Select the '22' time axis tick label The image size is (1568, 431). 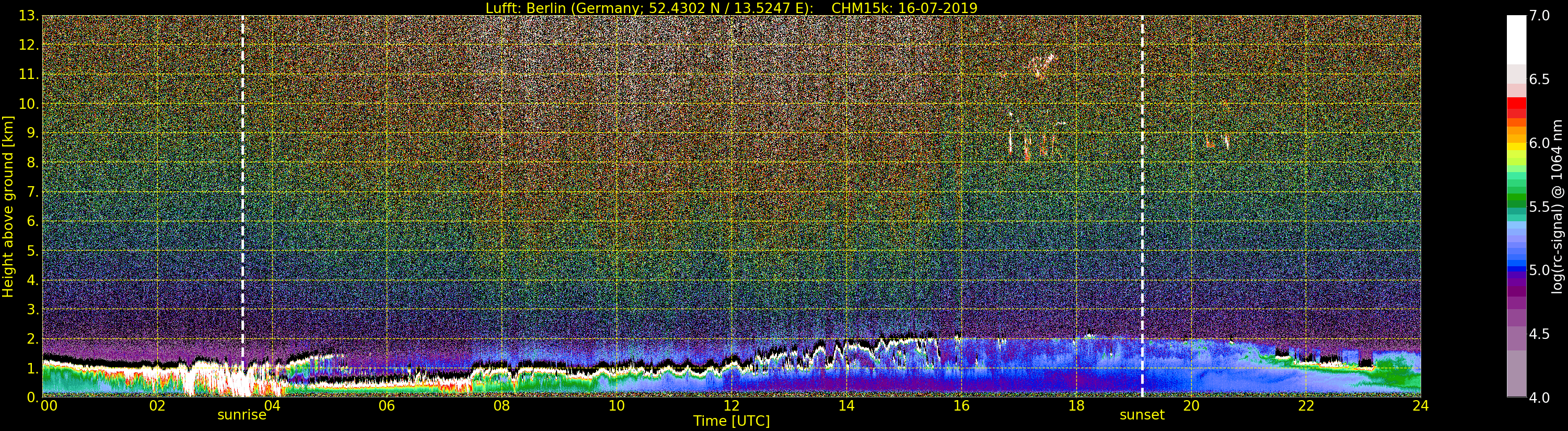tap(1306, 406)
